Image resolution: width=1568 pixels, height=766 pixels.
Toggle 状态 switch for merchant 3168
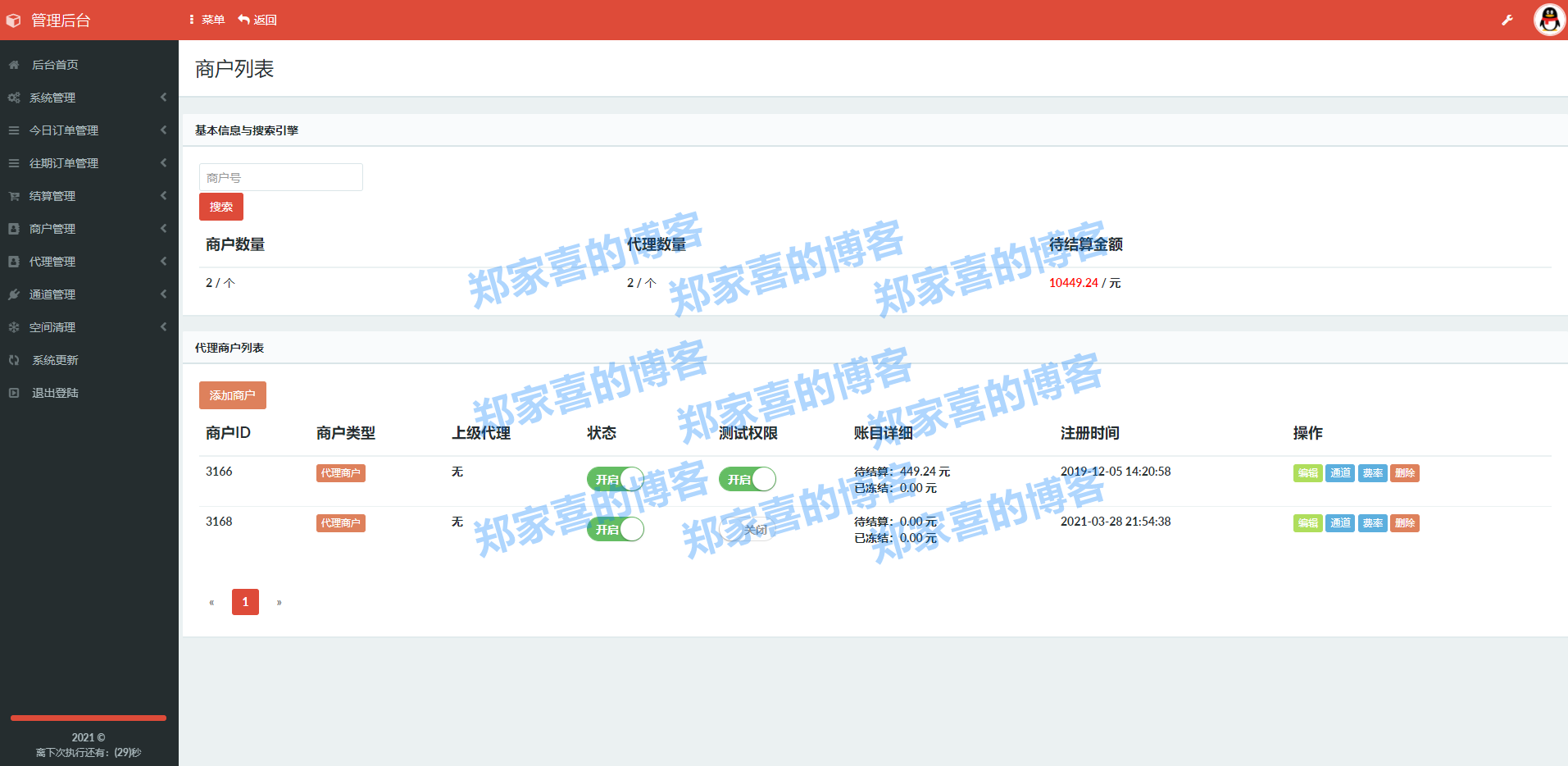pos(616,529)
